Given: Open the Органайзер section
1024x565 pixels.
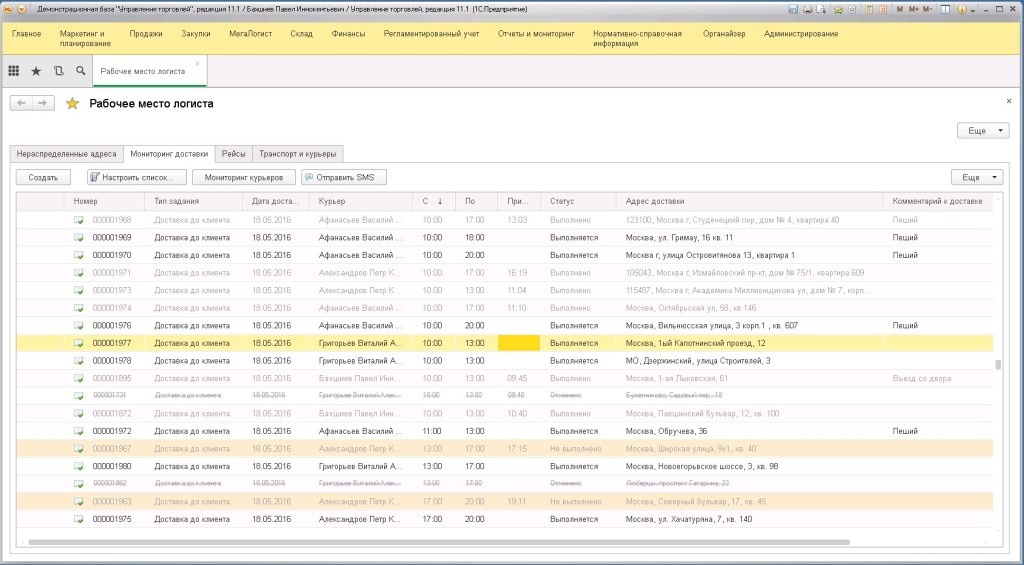Looking at the screenshot, I should tap(724, 34).
